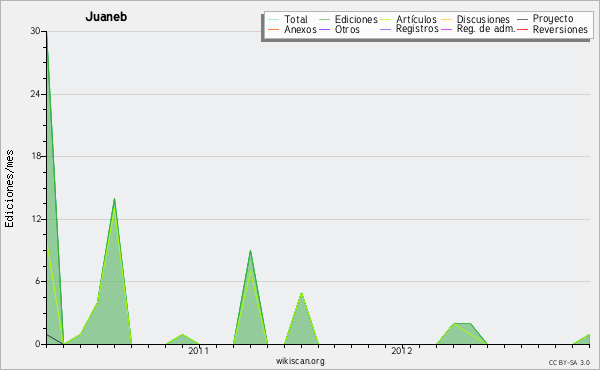This screenshot has width=600, height=370.
Task: Click the CC BY-SA 3.0 license text
Action: [x=569, y=363]
